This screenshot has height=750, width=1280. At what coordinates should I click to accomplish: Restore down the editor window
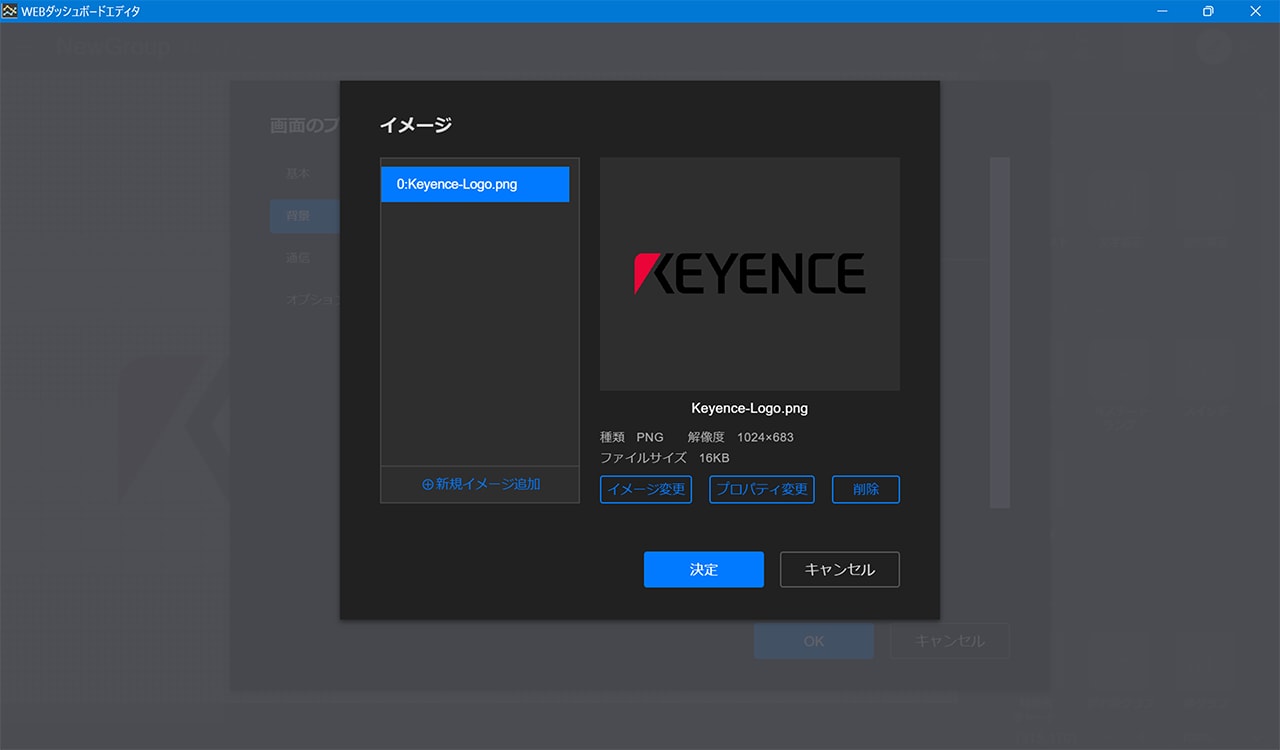coord(1208,11)
